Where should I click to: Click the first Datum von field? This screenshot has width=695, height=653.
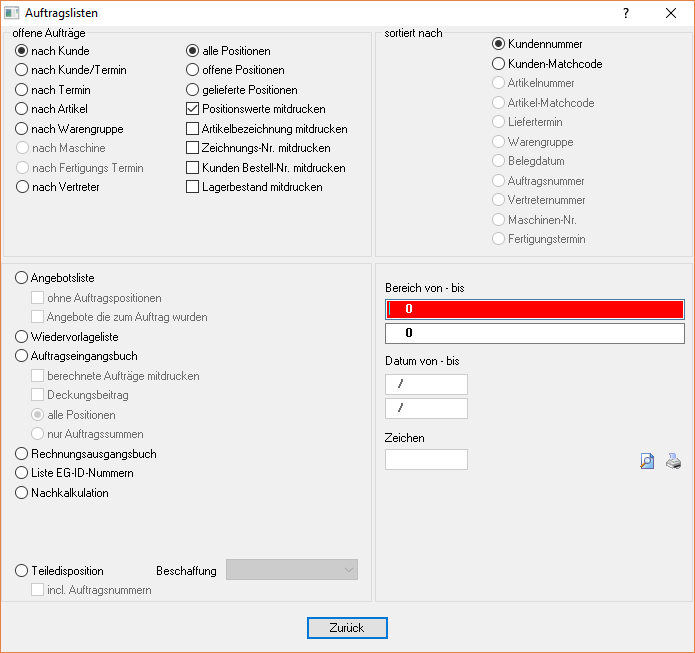tap(426, 384)
